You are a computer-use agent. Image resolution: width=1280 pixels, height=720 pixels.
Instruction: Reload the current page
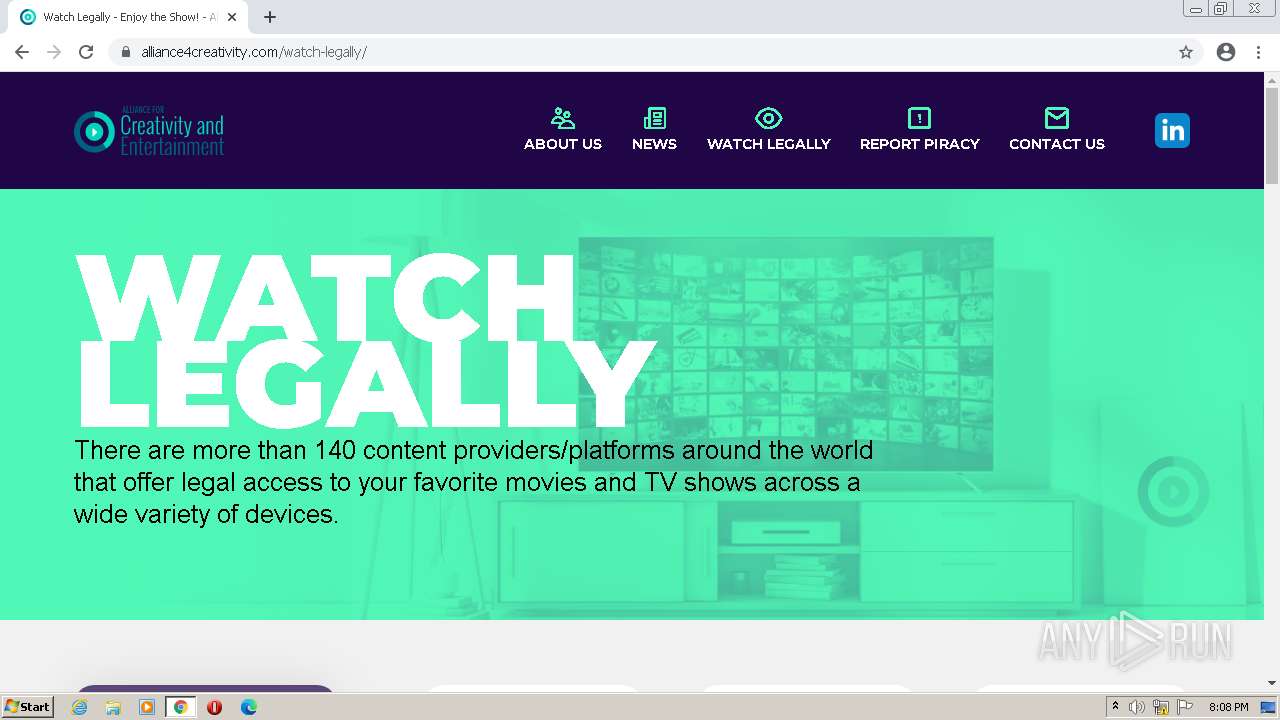coord(86,52)
